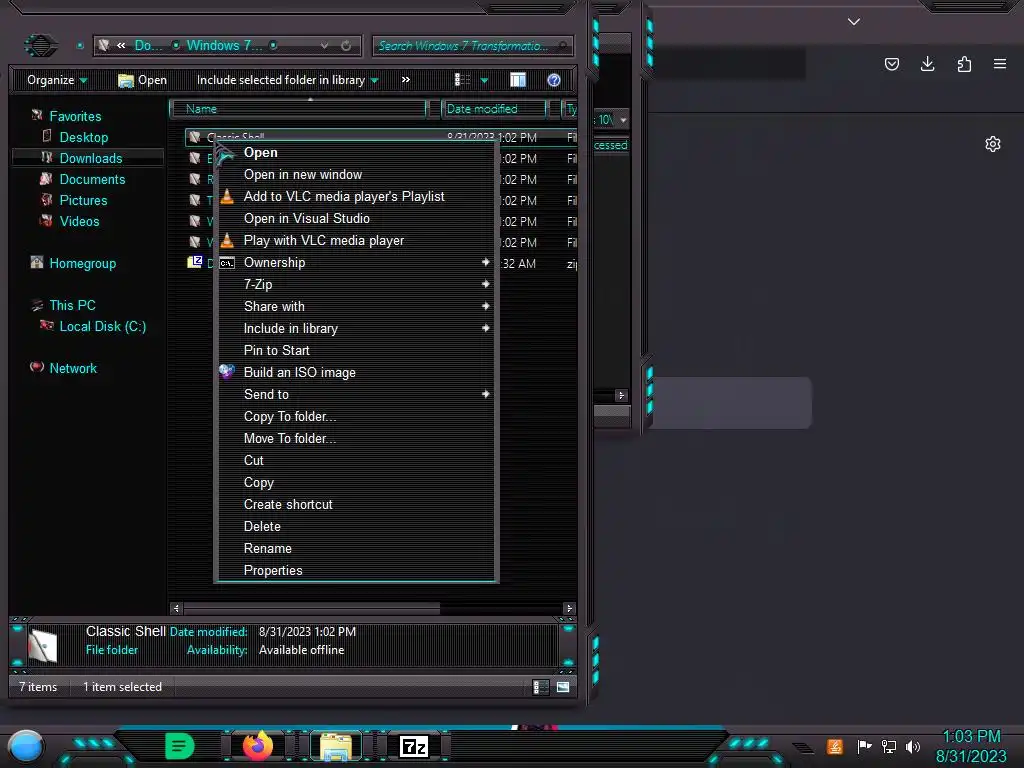Click the change view icon in toolbar
The image size is (1024, 768).
point(462,80)
